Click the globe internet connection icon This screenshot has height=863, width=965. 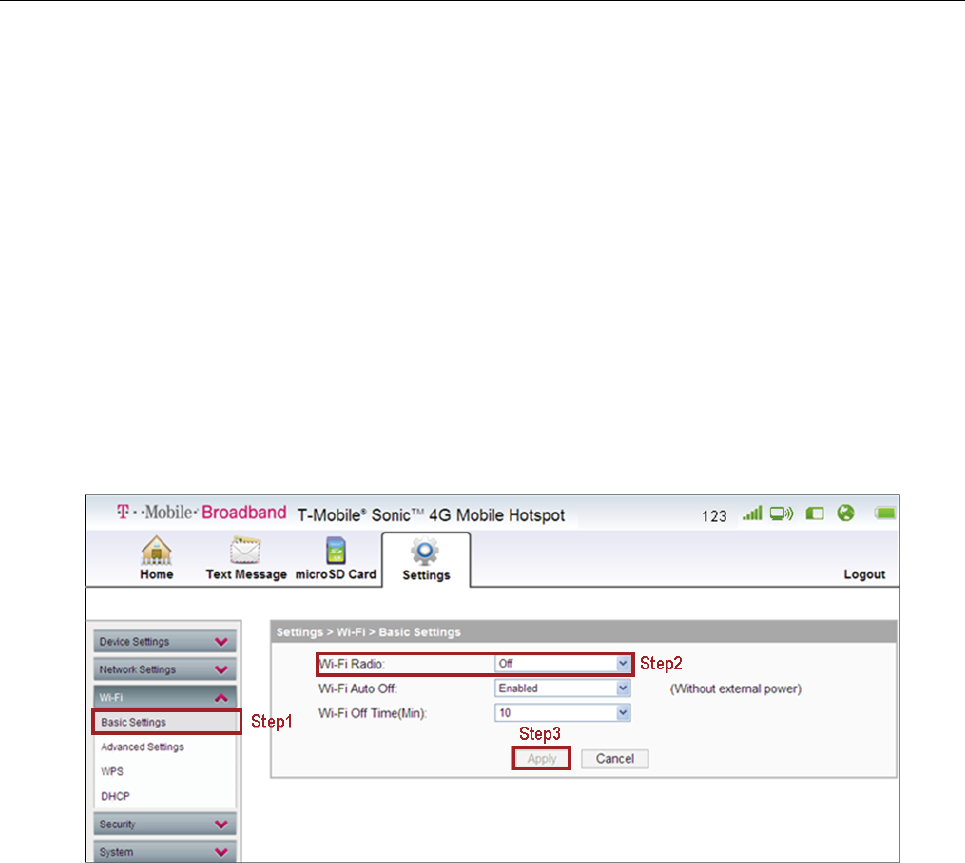point(846,513)
